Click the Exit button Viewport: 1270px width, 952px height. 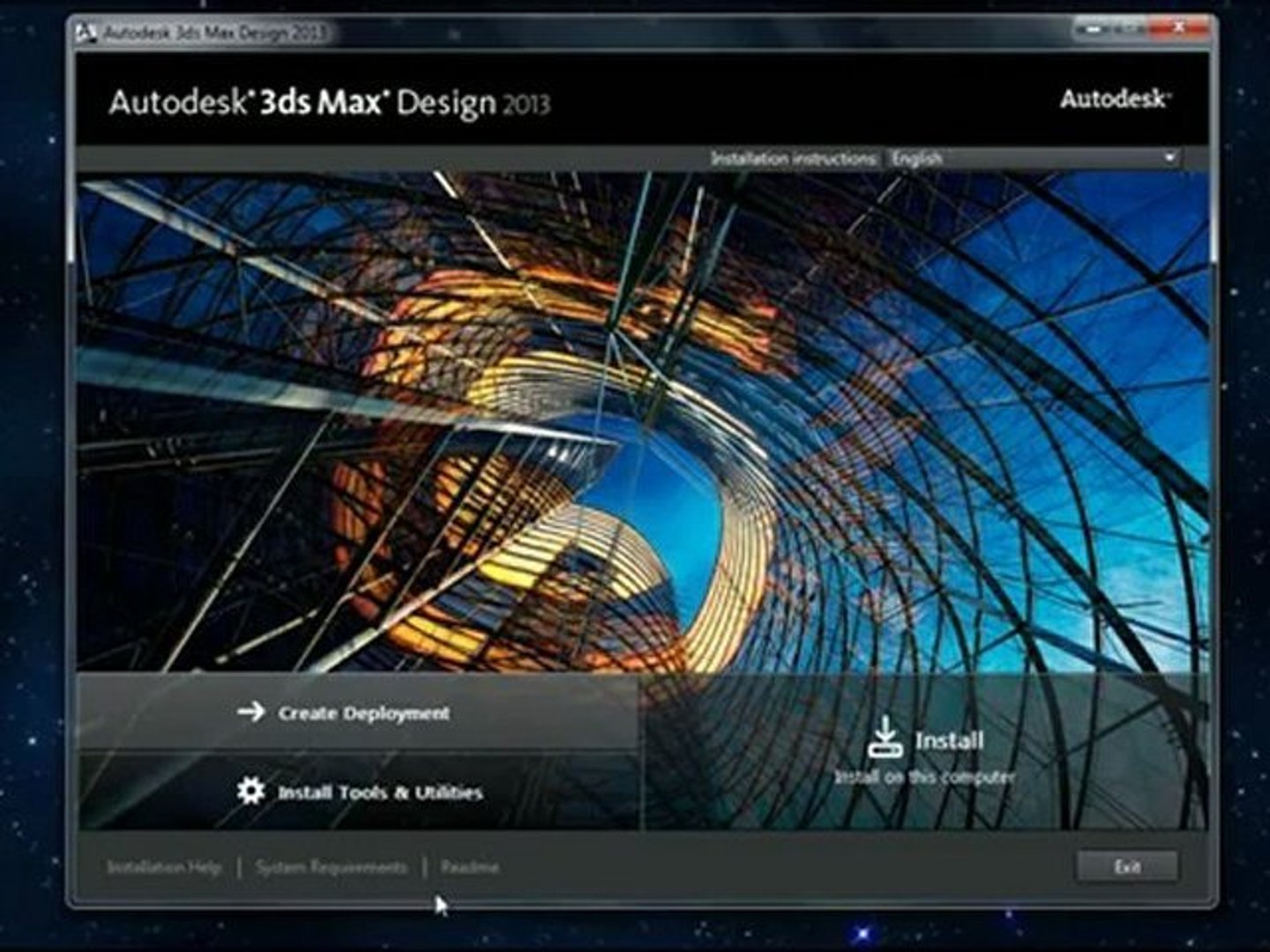pos(1127,866)
